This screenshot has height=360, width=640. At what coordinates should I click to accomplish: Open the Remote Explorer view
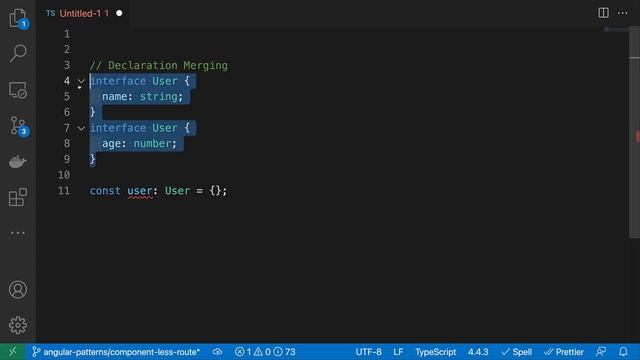pos(18,90)
